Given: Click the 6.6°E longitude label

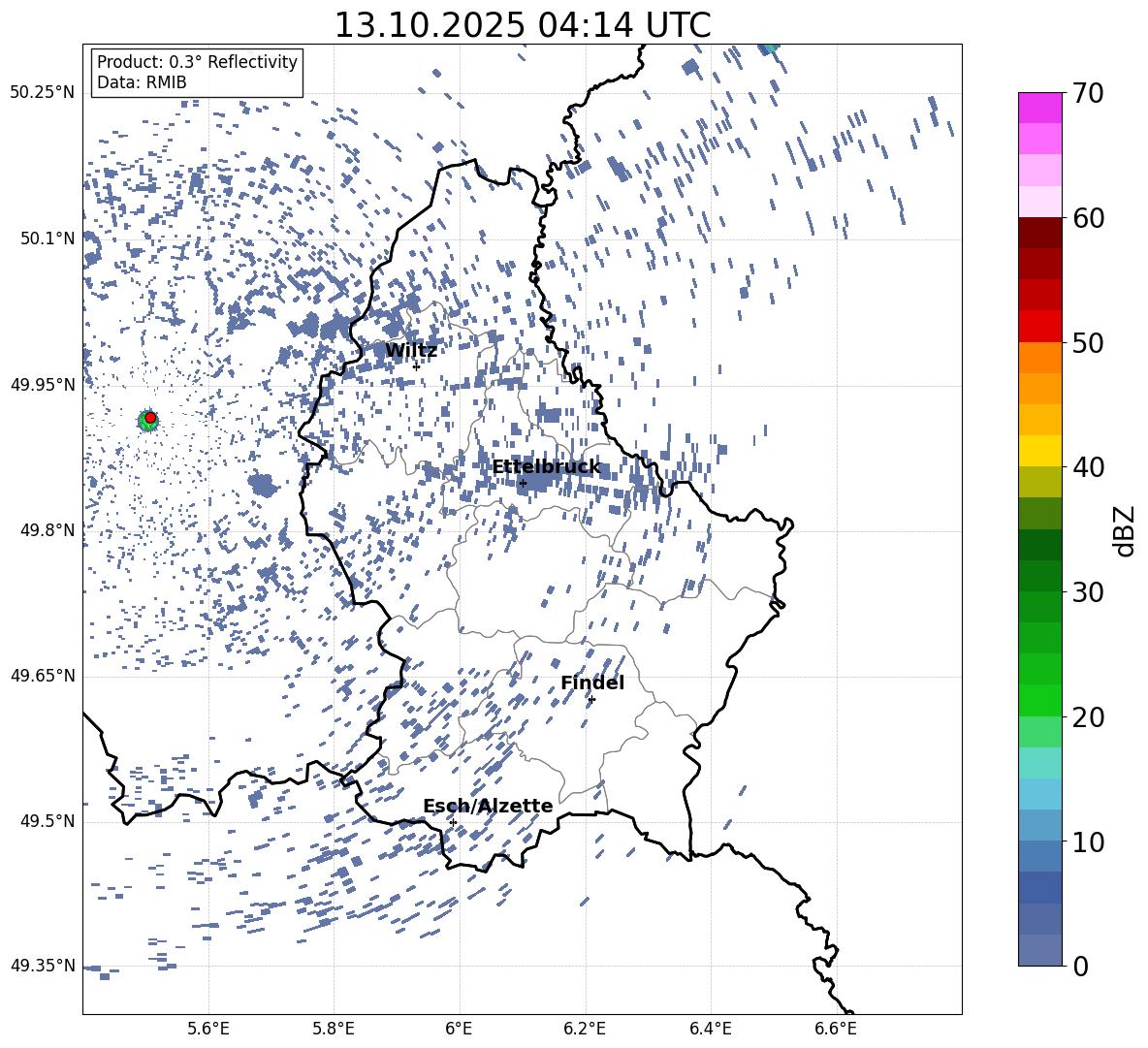Looking at the screenshot, I should 836,1029.
